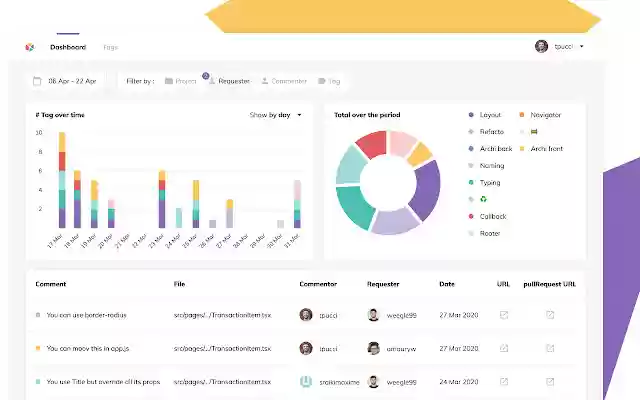
Task: Open the Show by day dropdown
Action: pos(276,115)
